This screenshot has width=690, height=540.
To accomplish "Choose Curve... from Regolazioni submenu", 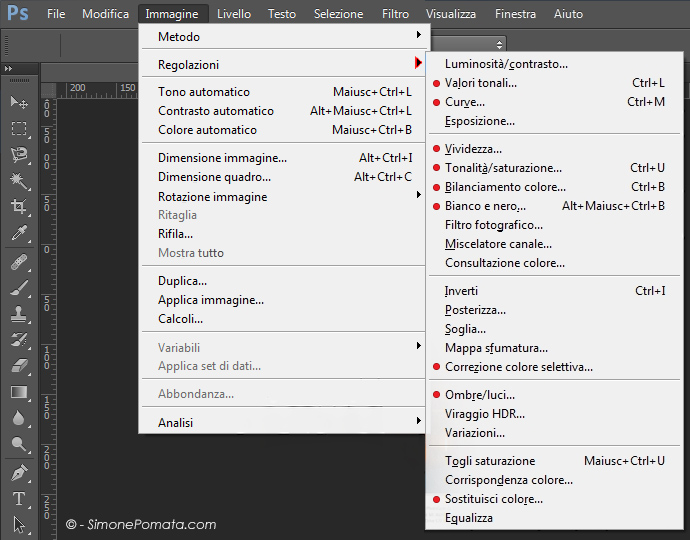I will click(465, 102).
